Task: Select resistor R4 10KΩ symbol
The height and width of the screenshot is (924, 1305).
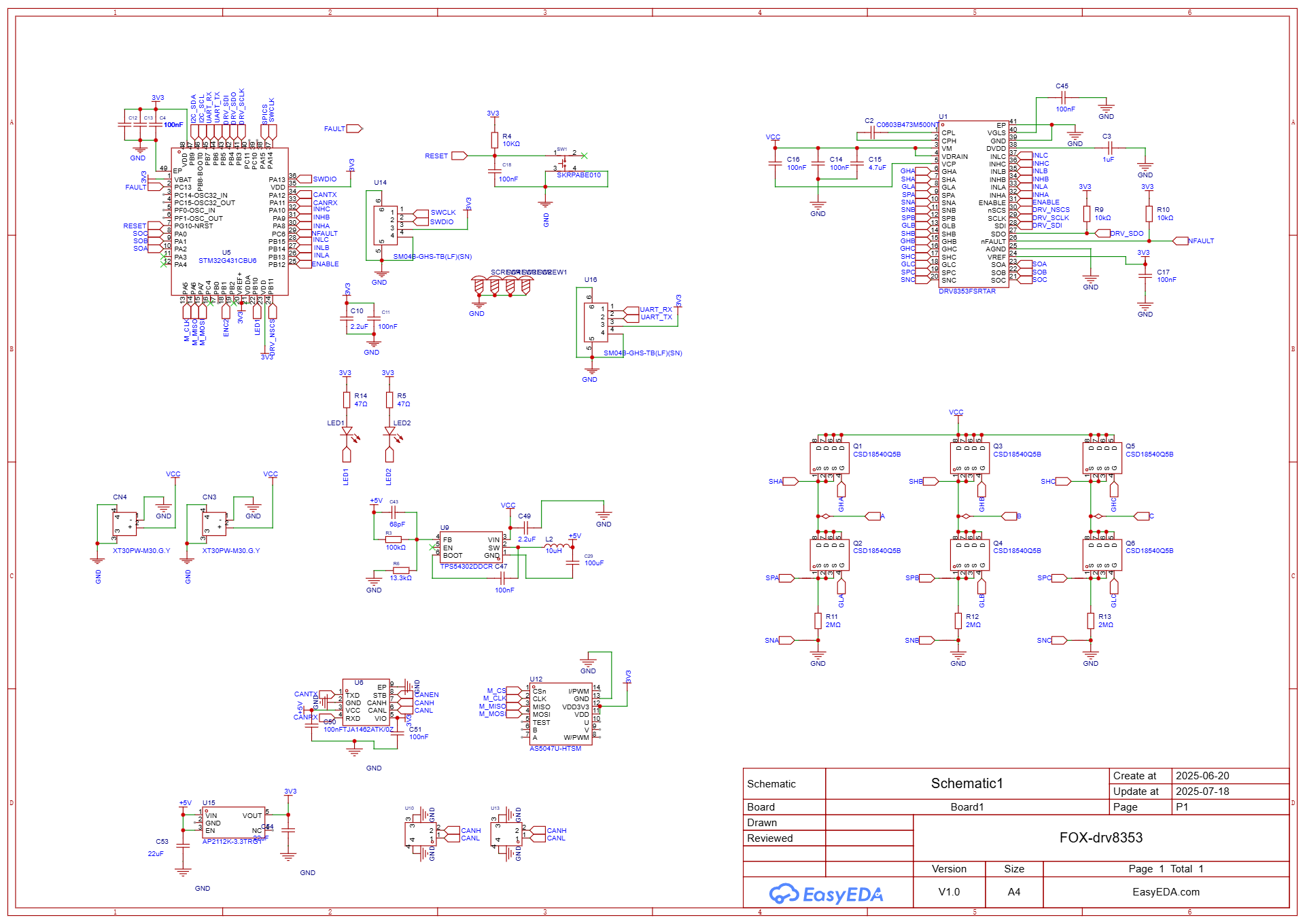Action: (495, 140)
